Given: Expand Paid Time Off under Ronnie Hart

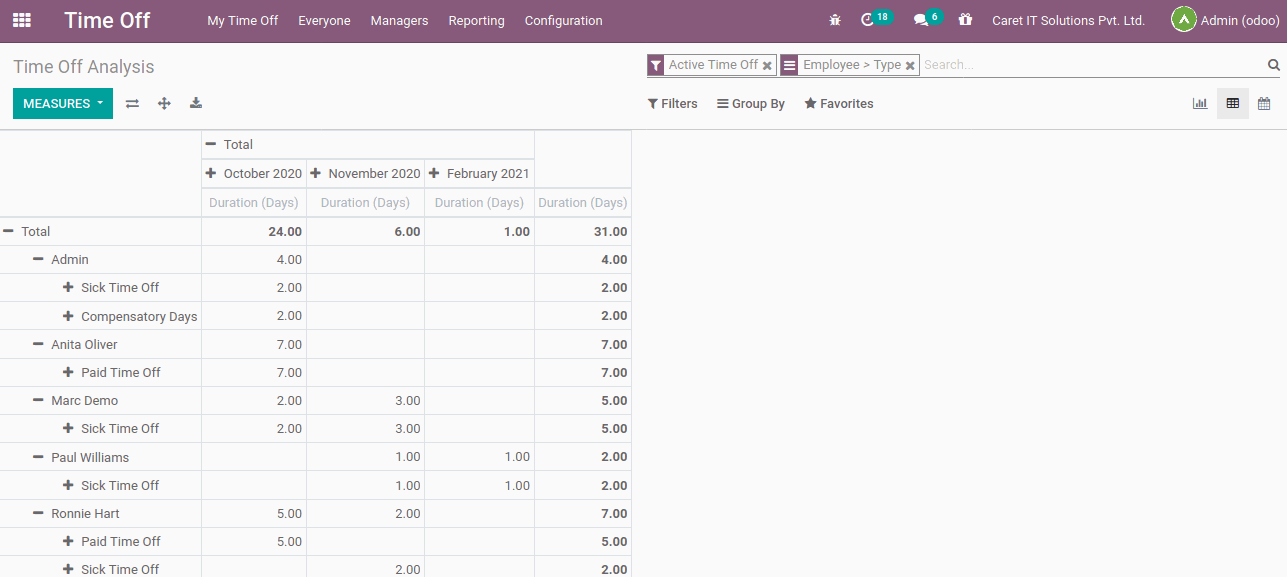Looking at the screenshot, I should tap(69, 541).
